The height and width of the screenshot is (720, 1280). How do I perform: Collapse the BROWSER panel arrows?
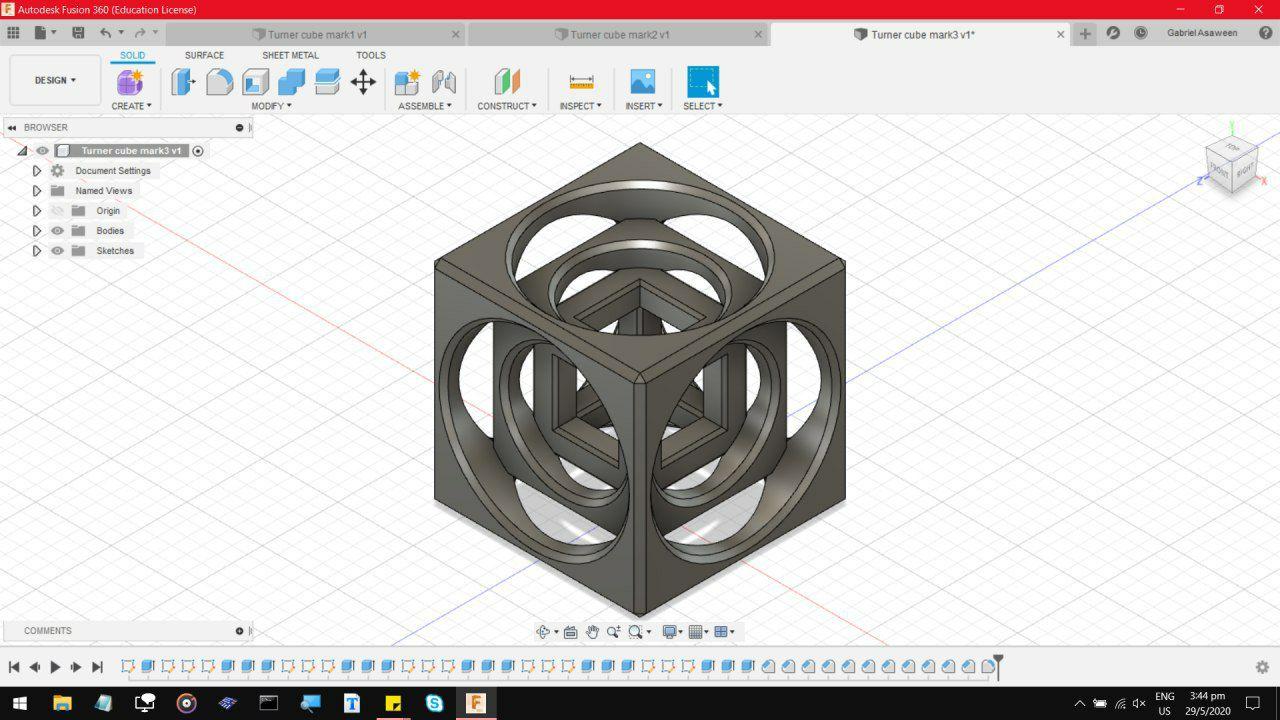(12, 128)
